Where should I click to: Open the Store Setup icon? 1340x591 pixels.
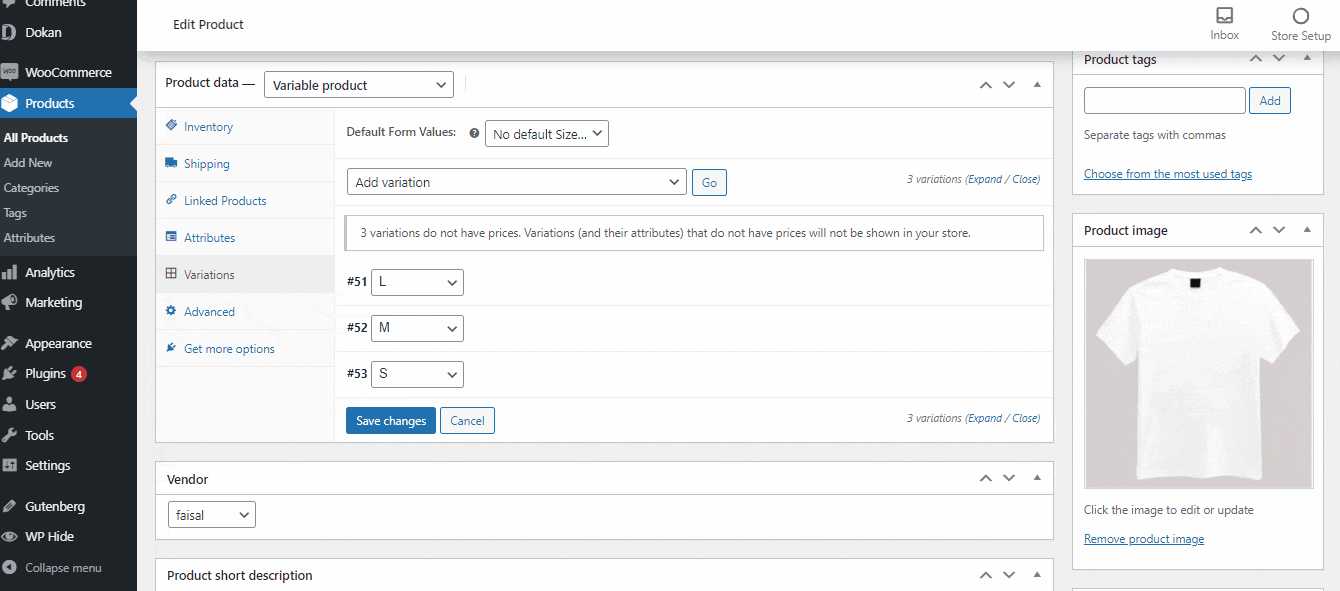[1300, 15]
